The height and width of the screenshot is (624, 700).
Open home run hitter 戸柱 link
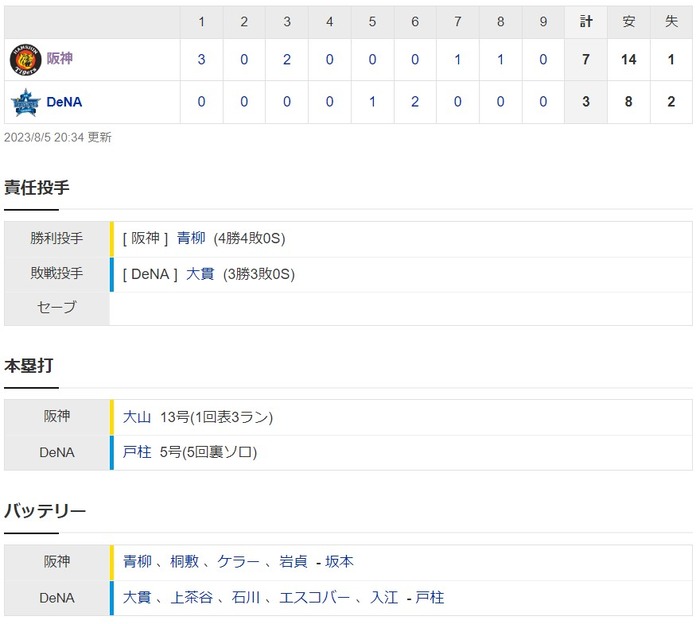click(x=137, y=452)
